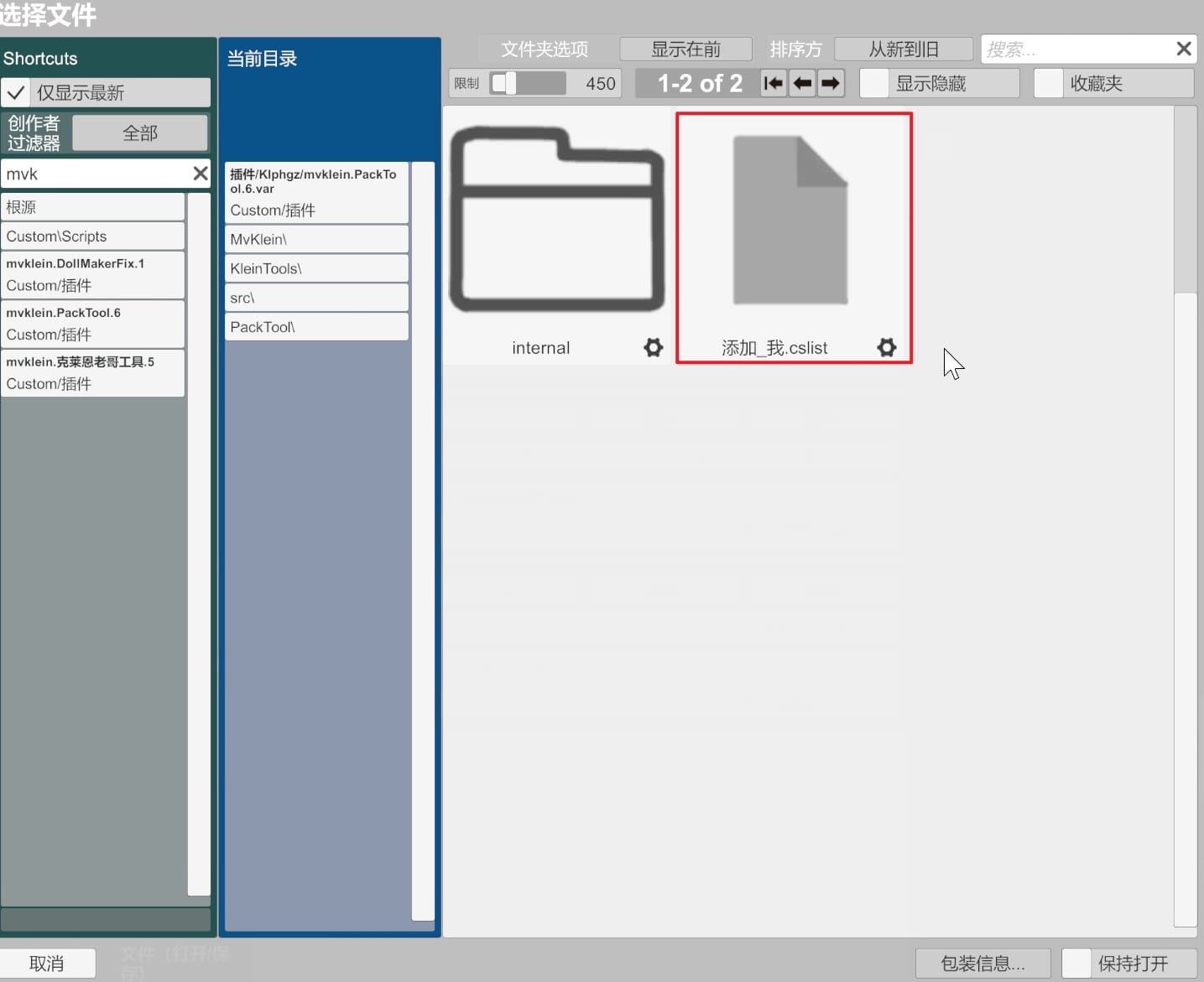Viewport: 1204px width, 982px height.
Task: Open the 显示在前 folder option dropdown
Action: click(x=685, y=49)
